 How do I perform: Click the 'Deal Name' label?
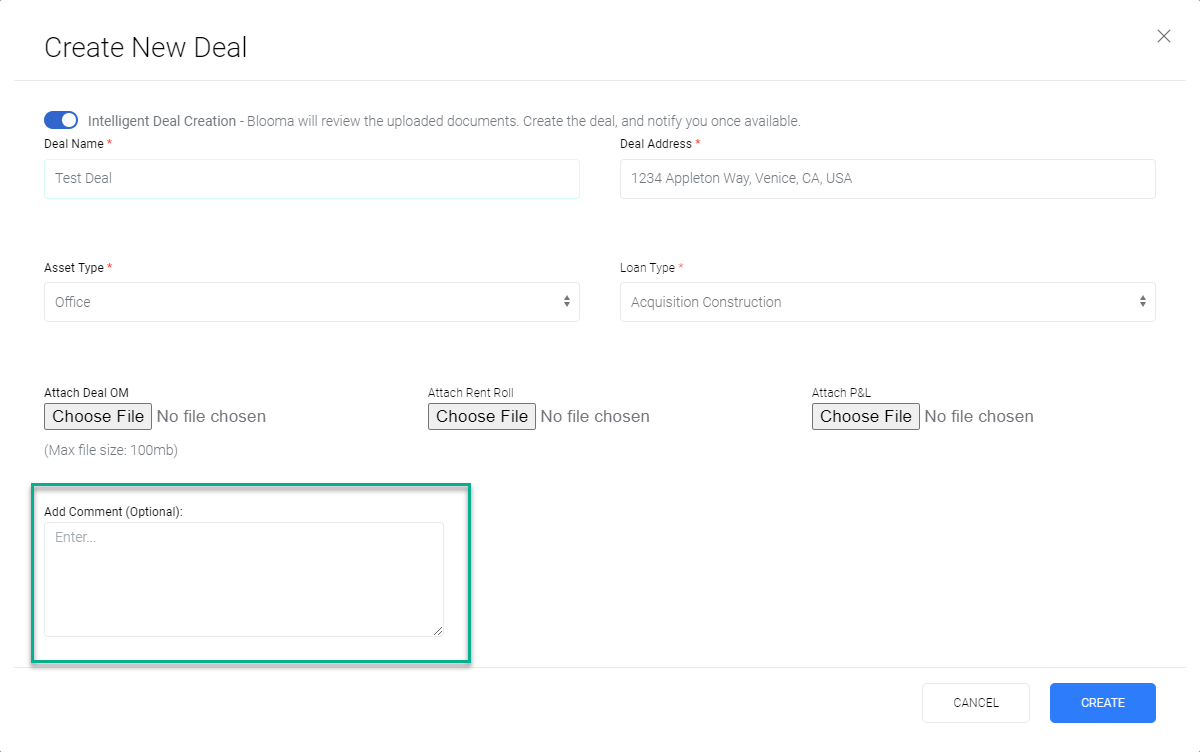[x=74, y=144]
